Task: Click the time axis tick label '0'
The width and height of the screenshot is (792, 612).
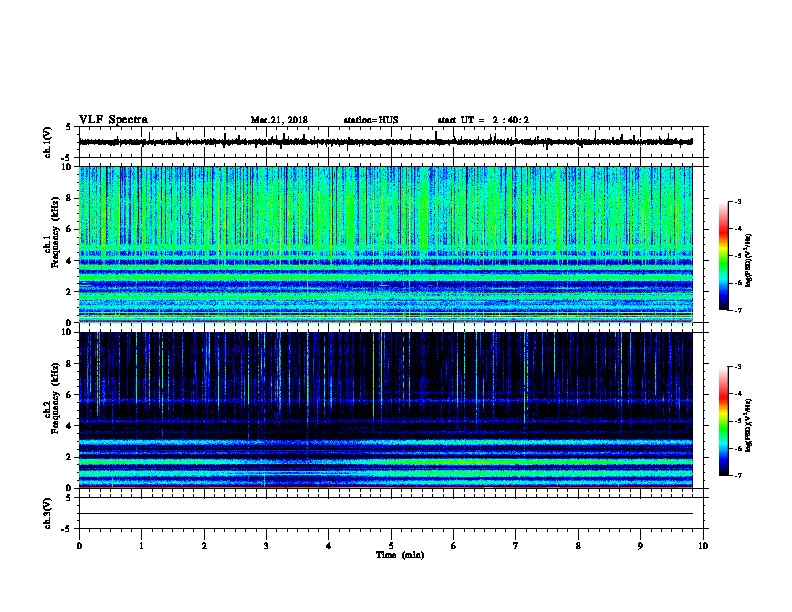Action: pyautogui.click(x=79, y=546)
